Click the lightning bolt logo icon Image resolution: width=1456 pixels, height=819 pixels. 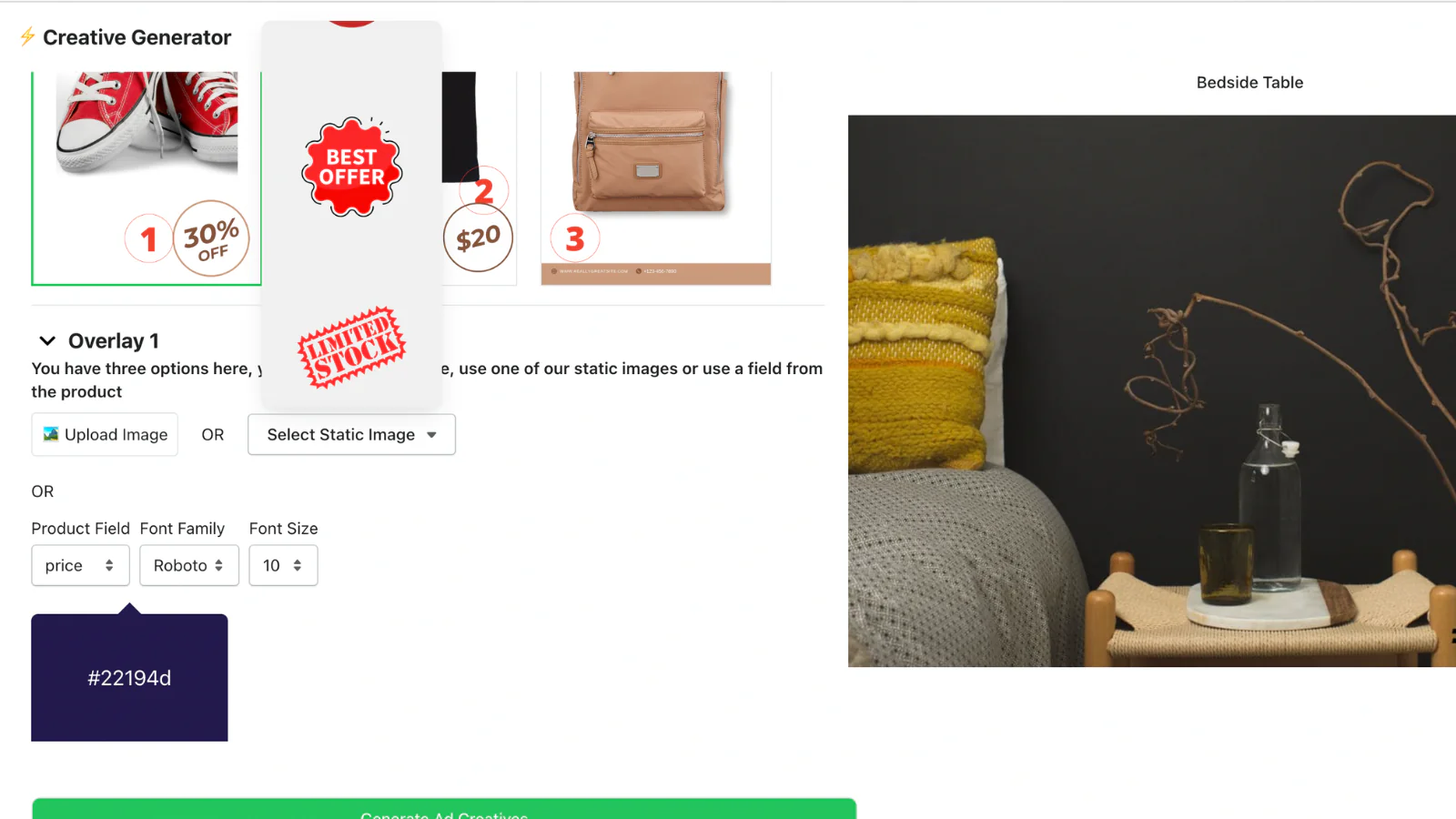pyautogui.click(x=27, y=36)
